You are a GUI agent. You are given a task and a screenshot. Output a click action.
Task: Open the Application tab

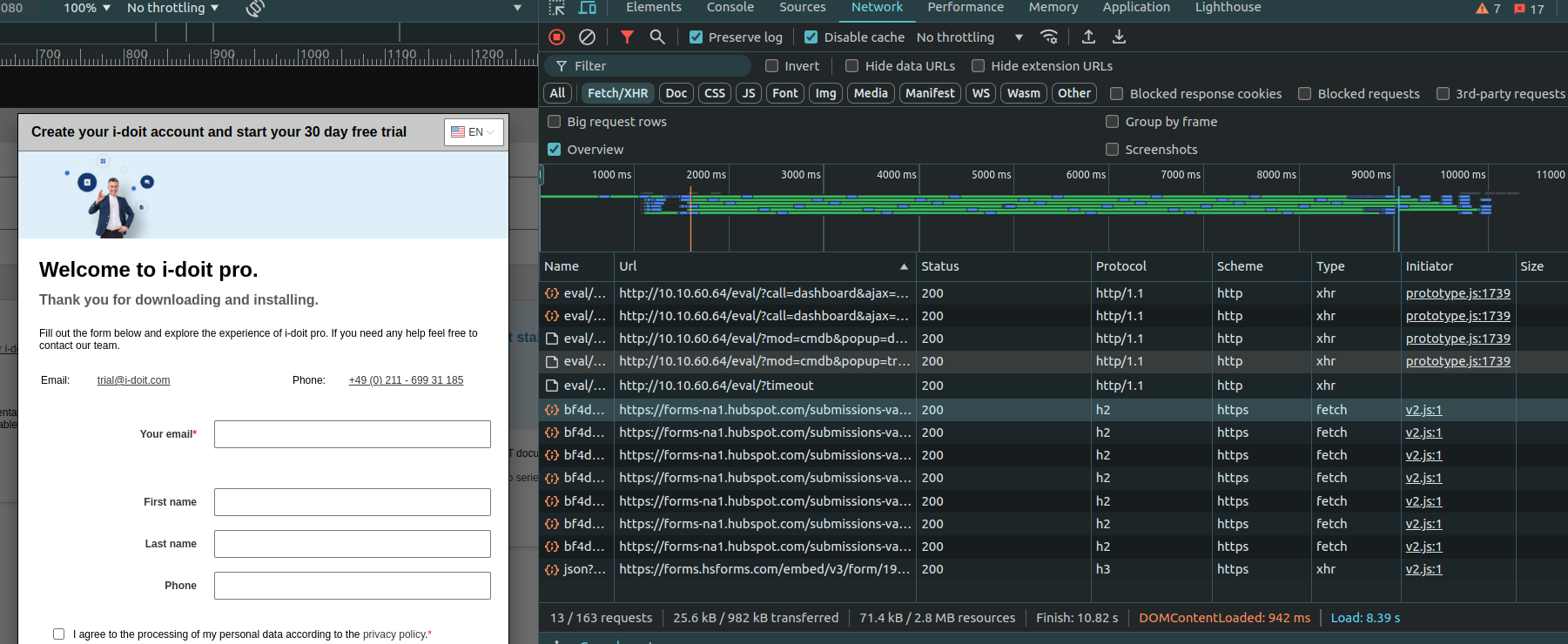(x=1136, y=8)
